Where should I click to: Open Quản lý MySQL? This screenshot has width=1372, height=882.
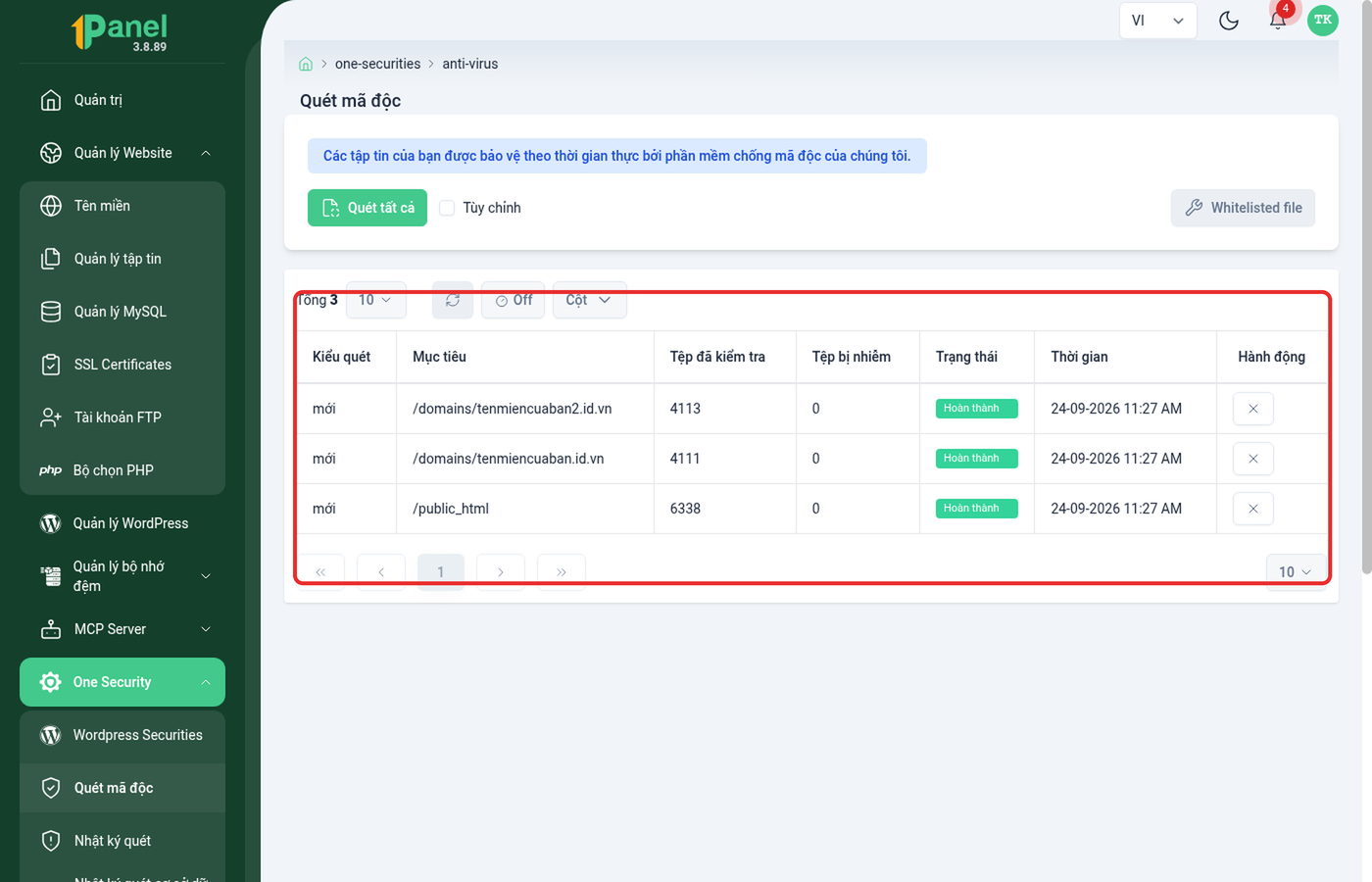pos(122,312)
